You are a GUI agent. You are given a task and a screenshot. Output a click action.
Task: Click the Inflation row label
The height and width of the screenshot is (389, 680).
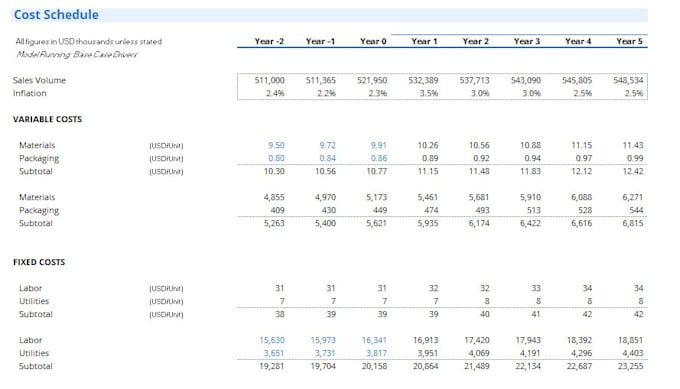(29, 93)
